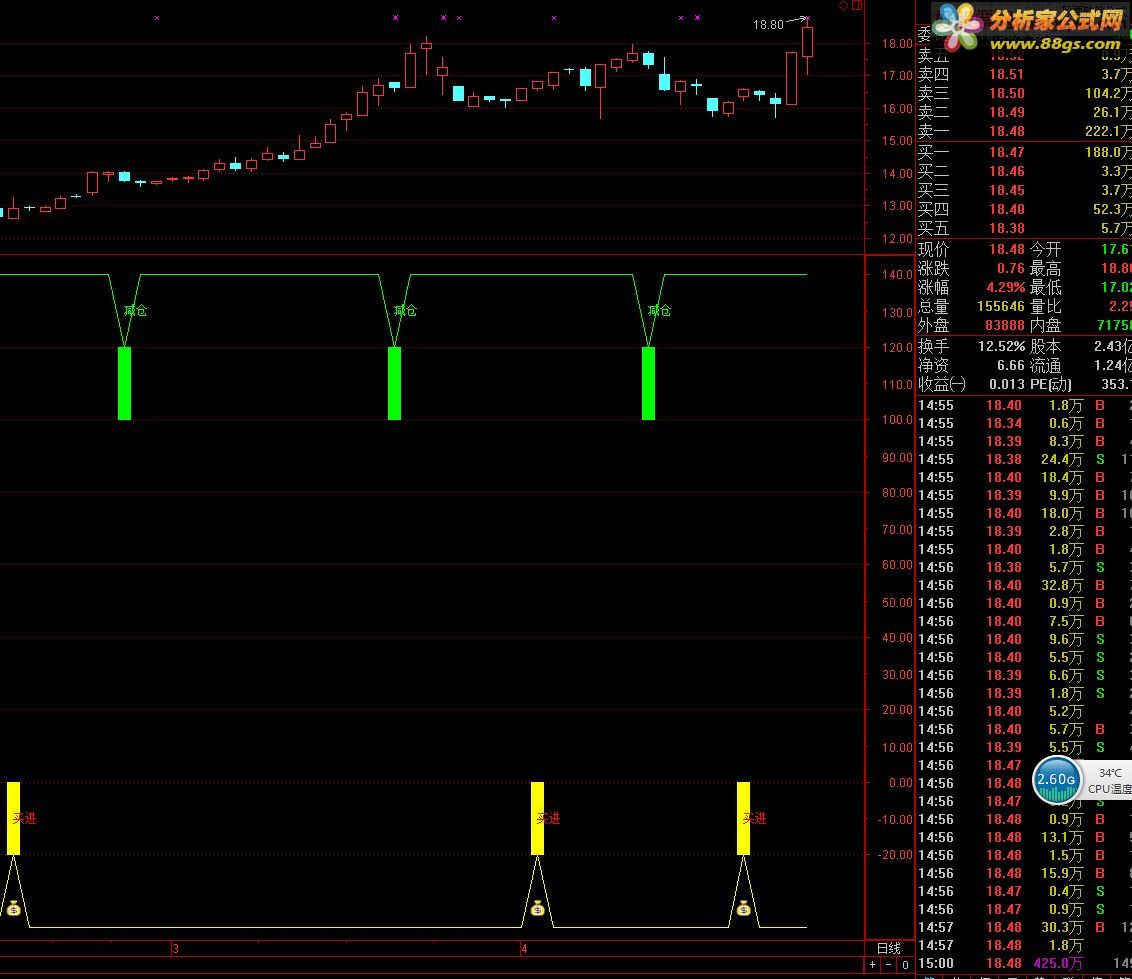Click the money bag icon at the latest 买进 signal
Screen dimensions: 1132x979
(x=744, y=908)
